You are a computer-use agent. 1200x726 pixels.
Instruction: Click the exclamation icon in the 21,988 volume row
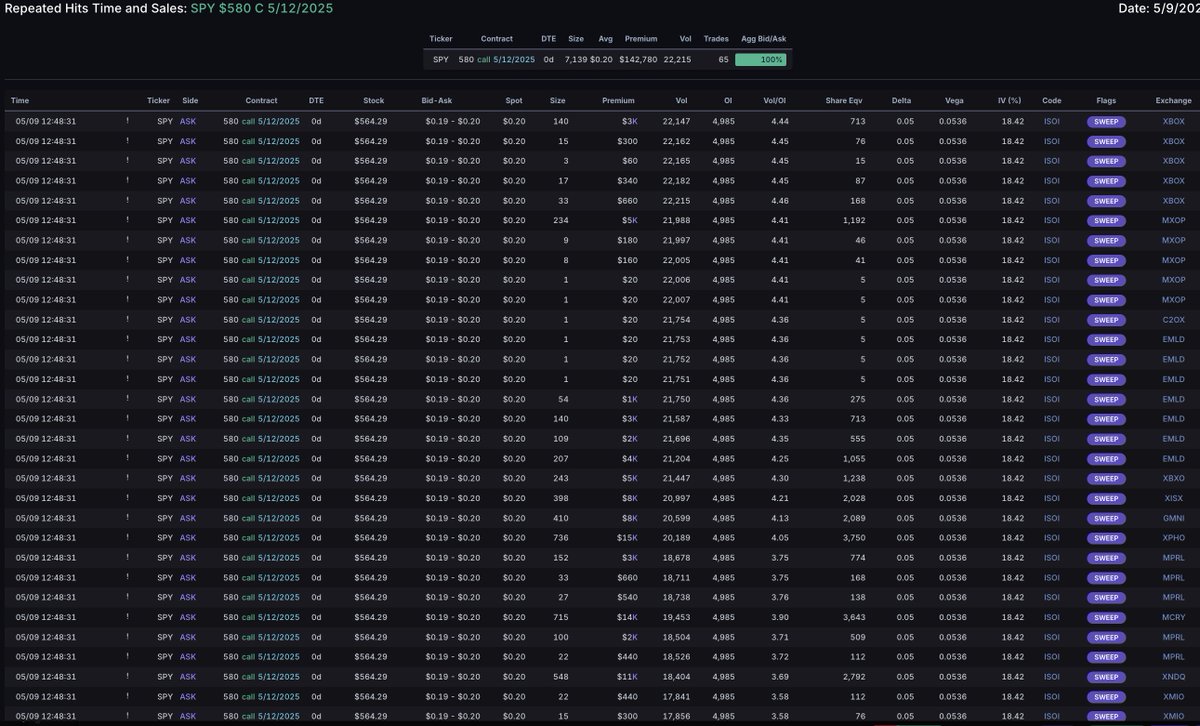(x=127, y=220)
